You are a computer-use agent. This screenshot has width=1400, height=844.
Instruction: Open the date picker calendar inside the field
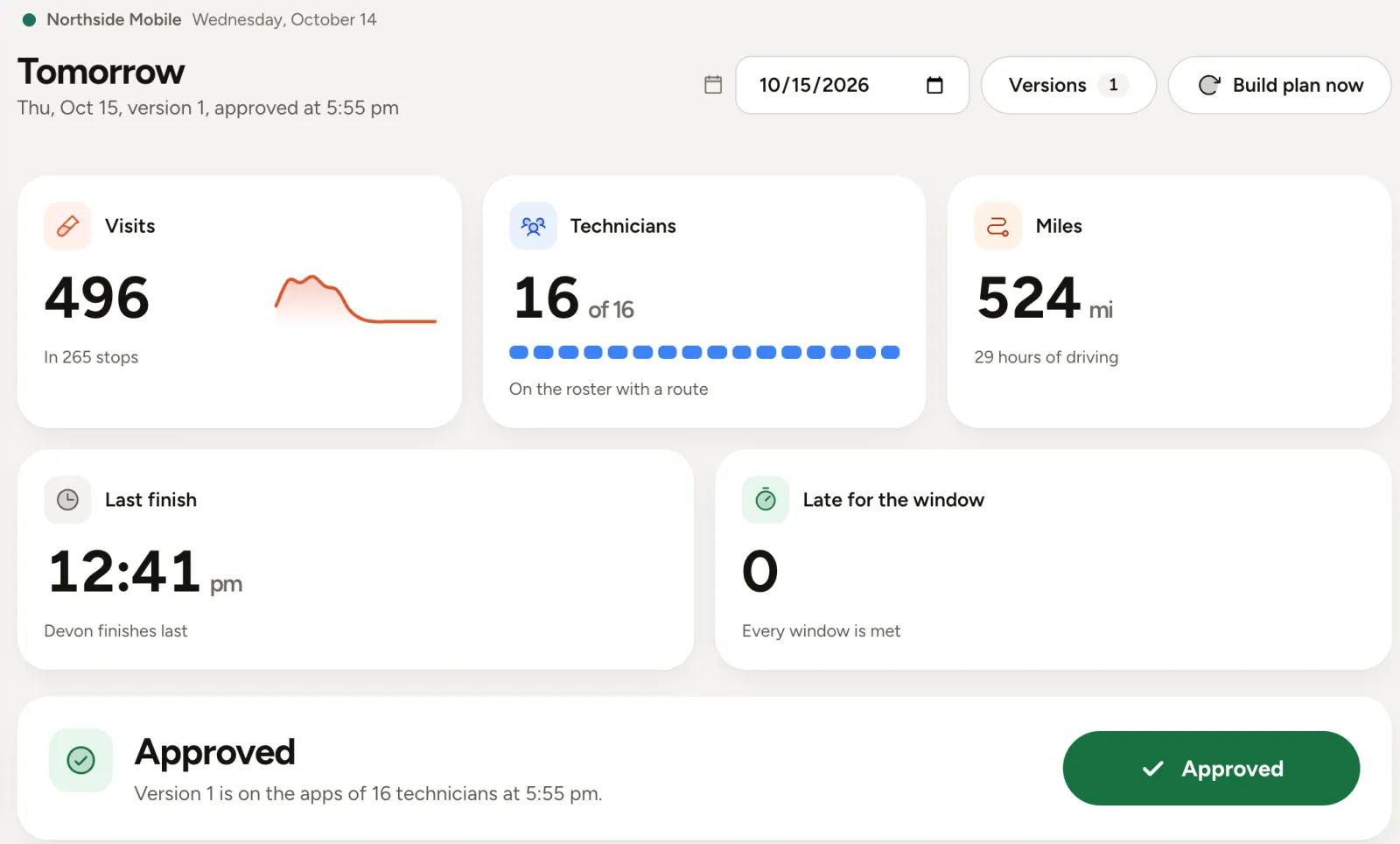tap(934, 85)
